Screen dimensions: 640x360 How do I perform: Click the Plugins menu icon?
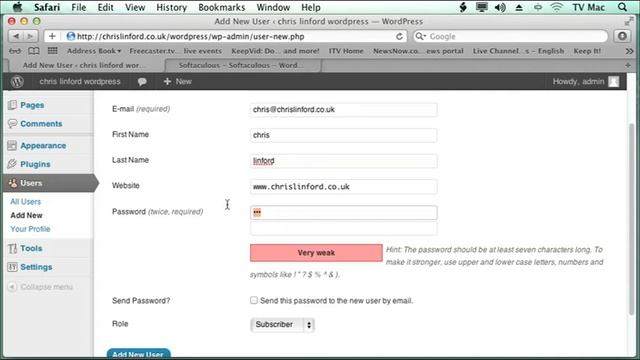point(12,164)
